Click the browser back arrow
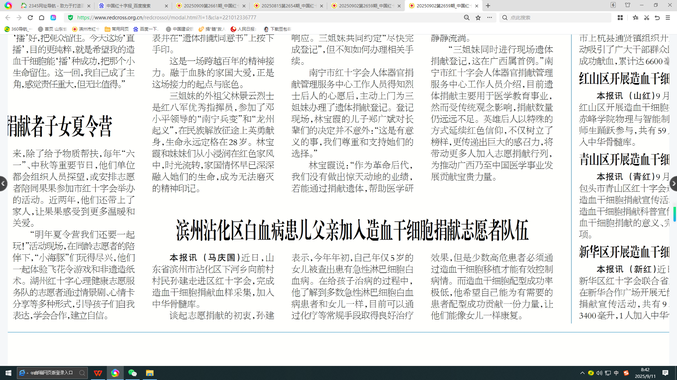 [8, 18]
